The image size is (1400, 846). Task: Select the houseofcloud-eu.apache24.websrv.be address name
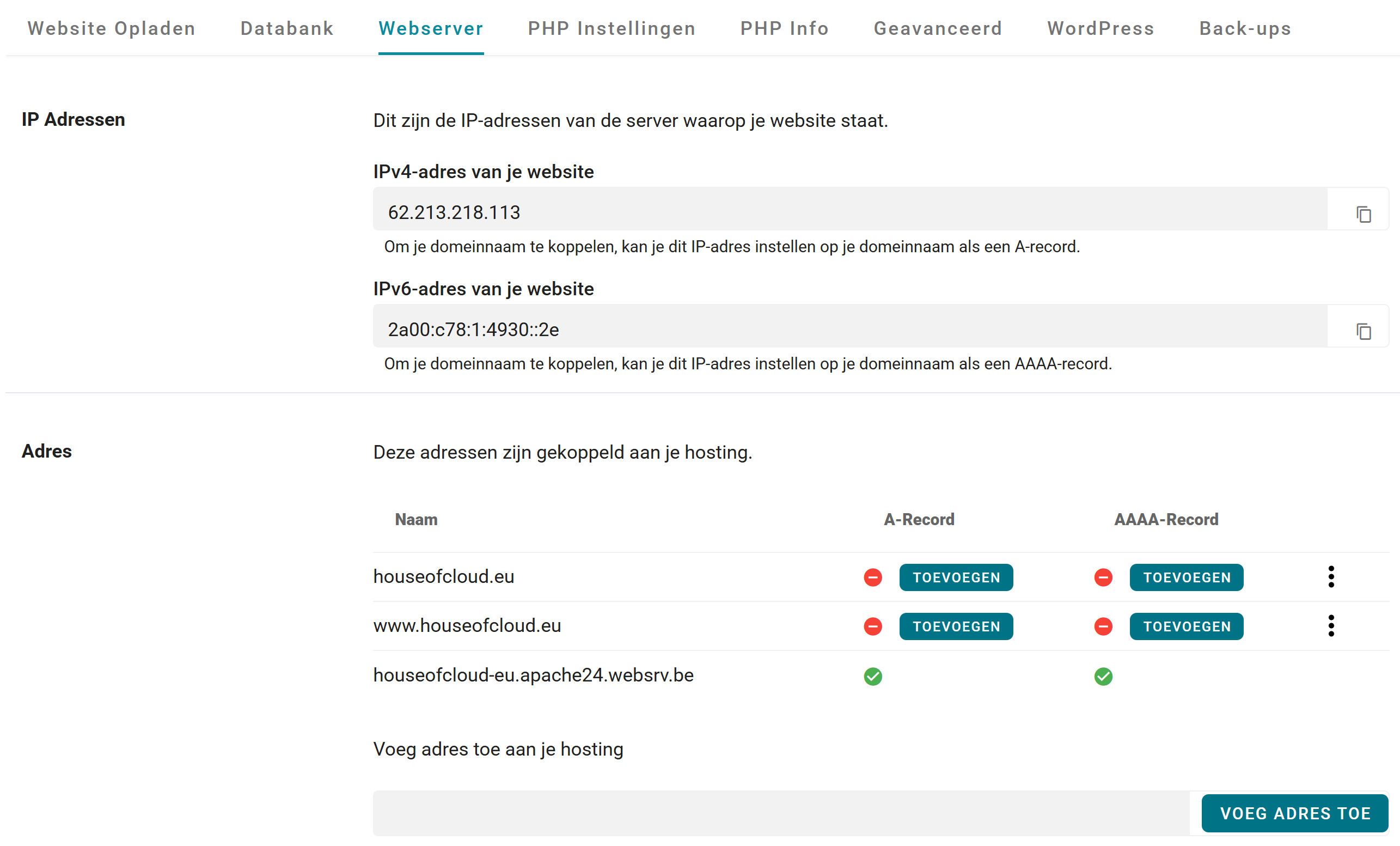point(533,675)
